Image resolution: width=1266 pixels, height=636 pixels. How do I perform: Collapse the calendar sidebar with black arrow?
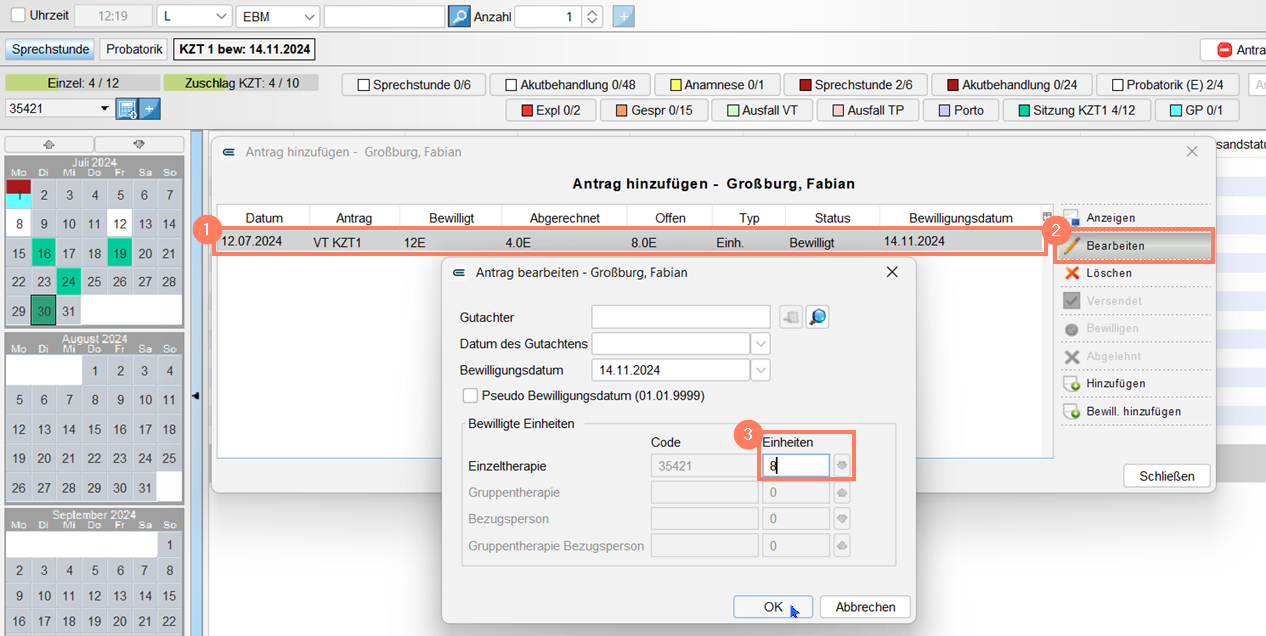[x=196, y=396]
